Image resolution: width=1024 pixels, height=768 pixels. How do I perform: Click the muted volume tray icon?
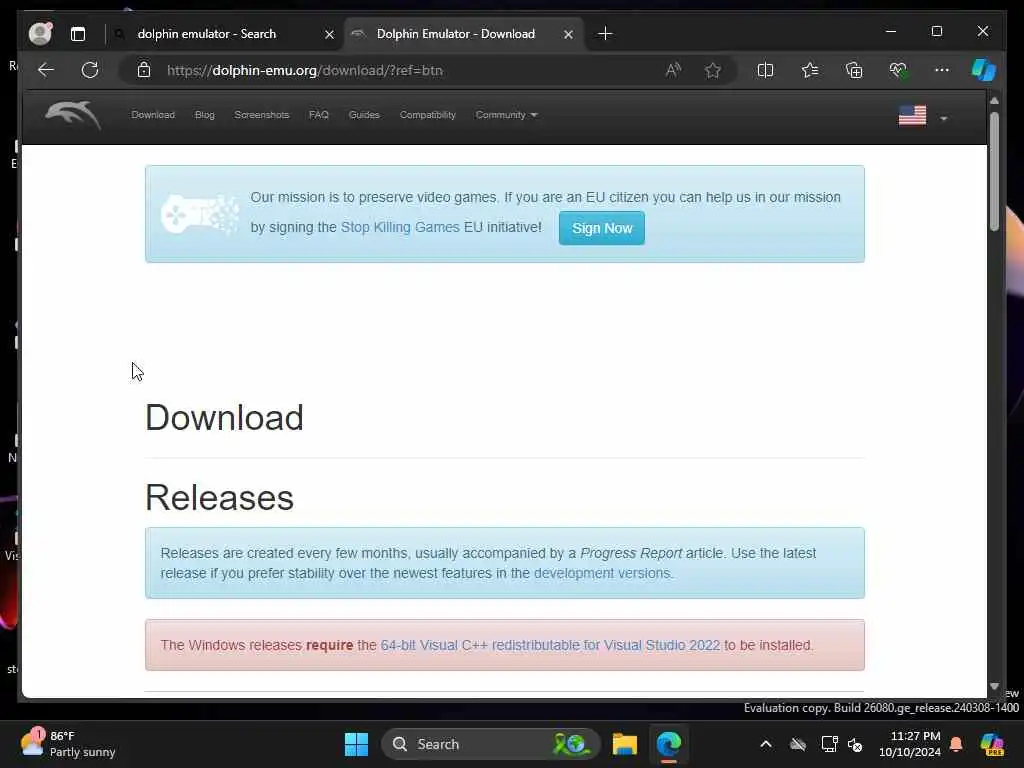coord(855,744)
